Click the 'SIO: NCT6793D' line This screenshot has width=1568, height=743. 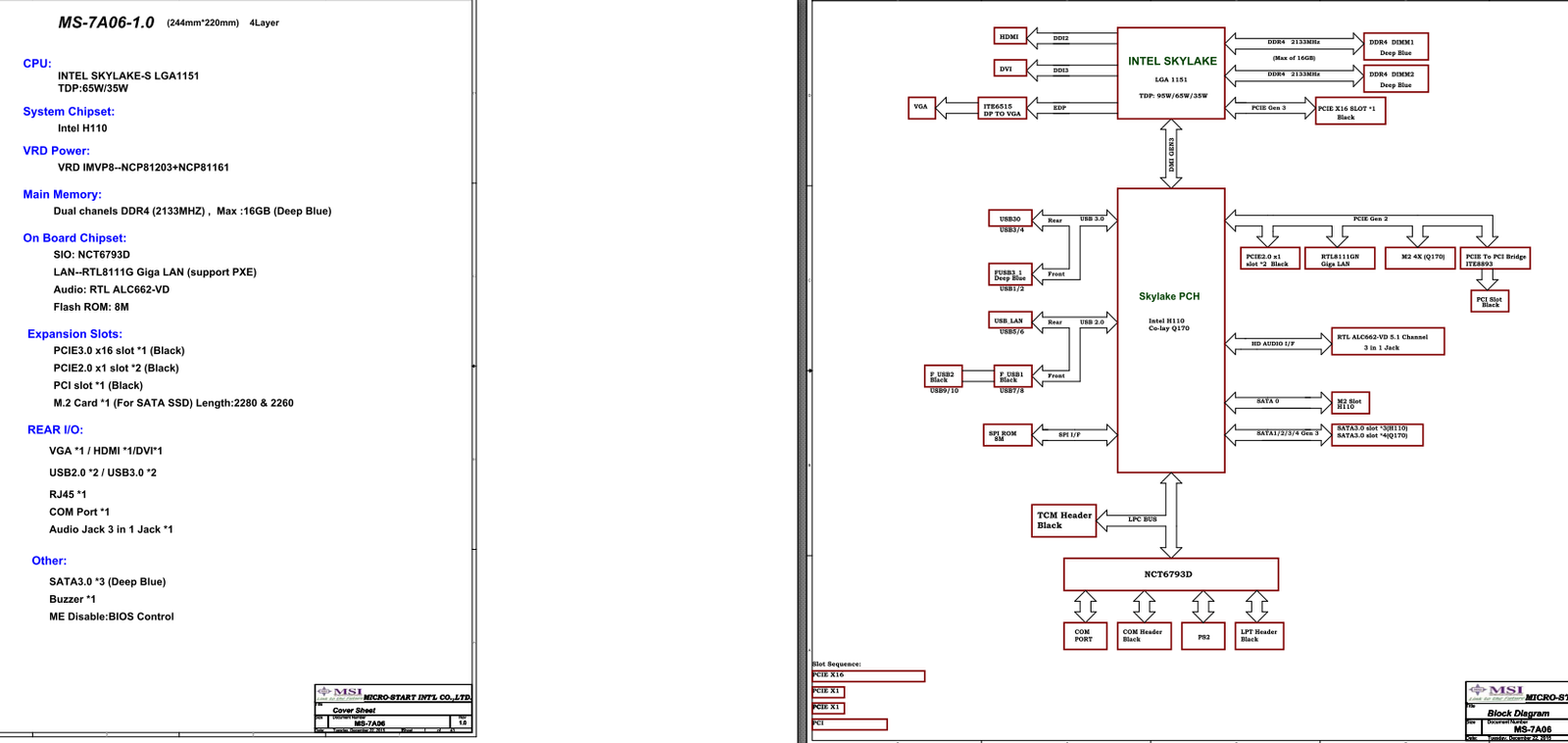pos(91,255)
